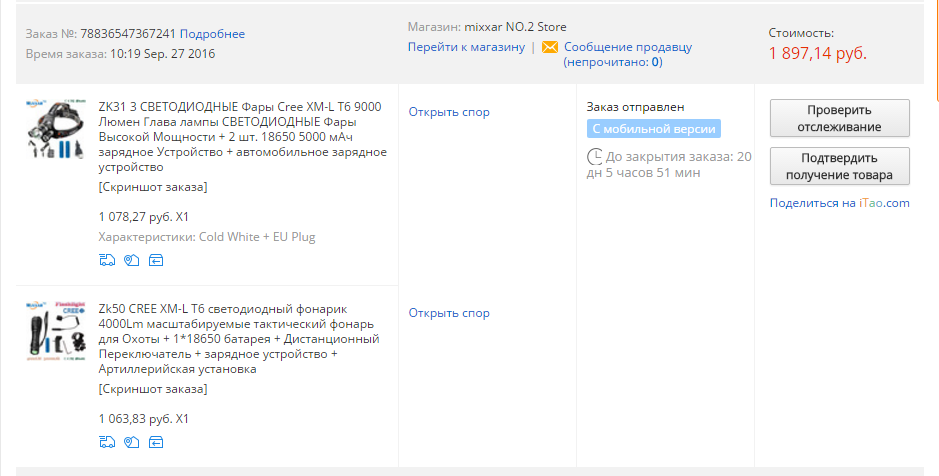The height and width of the screenshot is (476, 939).
Task: Click delivery truck icon under ZK31 headlamp item
Action: (107, 260)
